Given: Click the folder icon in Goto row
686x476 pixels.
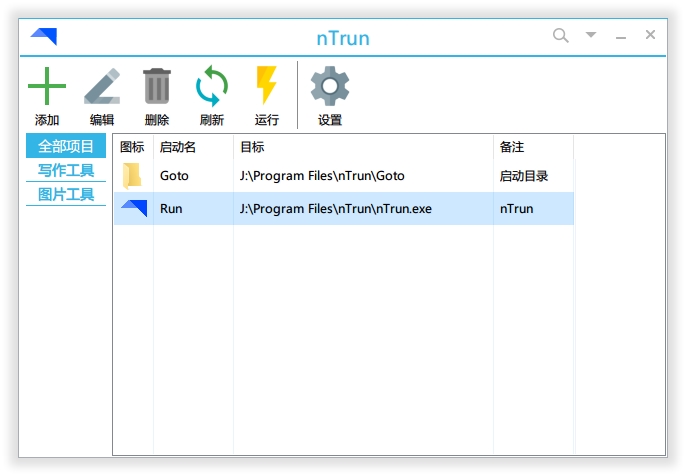Looking at the screenshot, I should [132, 176].
